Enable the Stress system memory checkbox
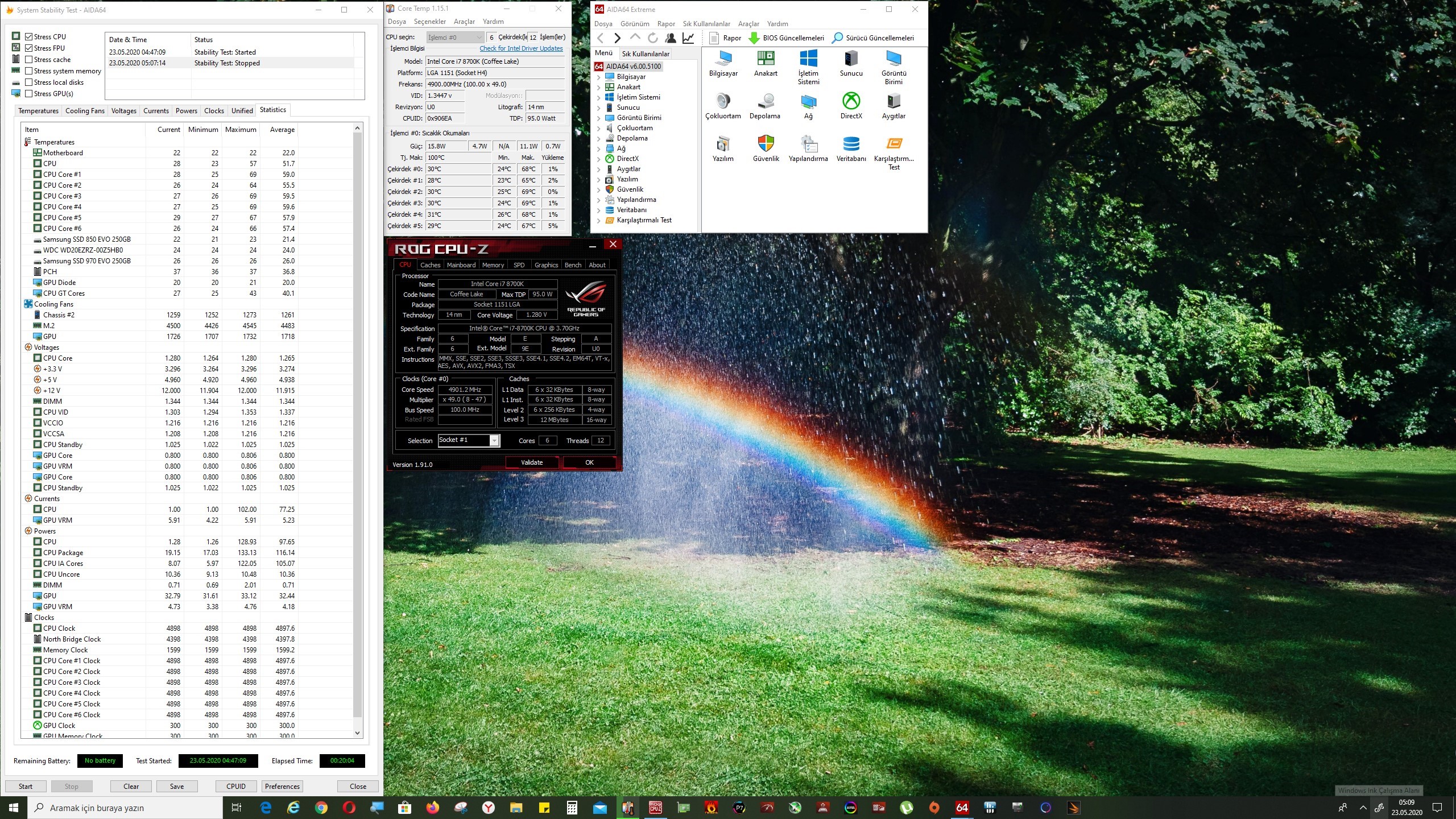The image size is (1456, 819). [28, 71]
